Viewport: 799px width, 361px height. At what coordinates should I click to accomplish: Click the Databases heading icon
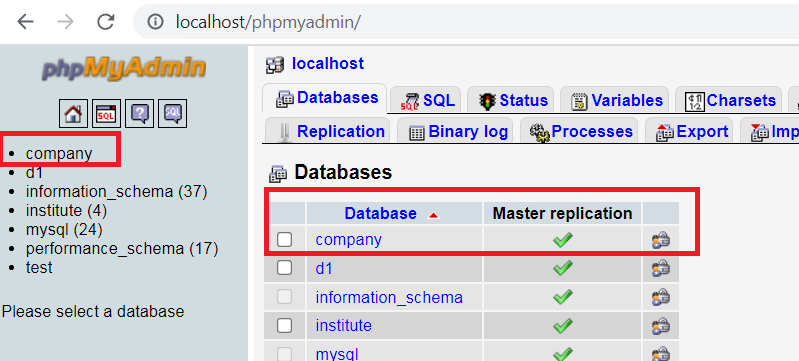pyautogui.click(x=278, y=173)
